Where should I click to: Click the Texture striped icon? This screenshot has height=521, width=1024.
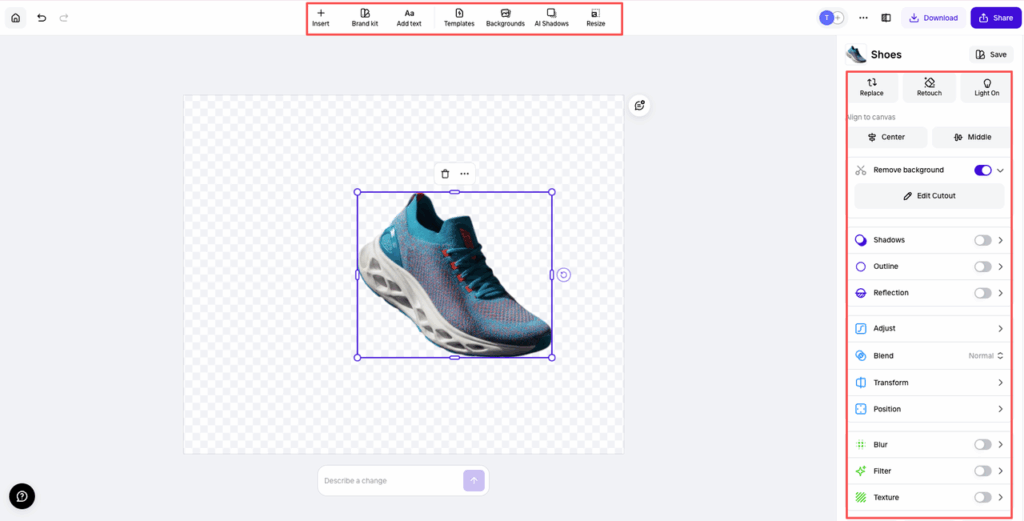(x=861, y=497)
